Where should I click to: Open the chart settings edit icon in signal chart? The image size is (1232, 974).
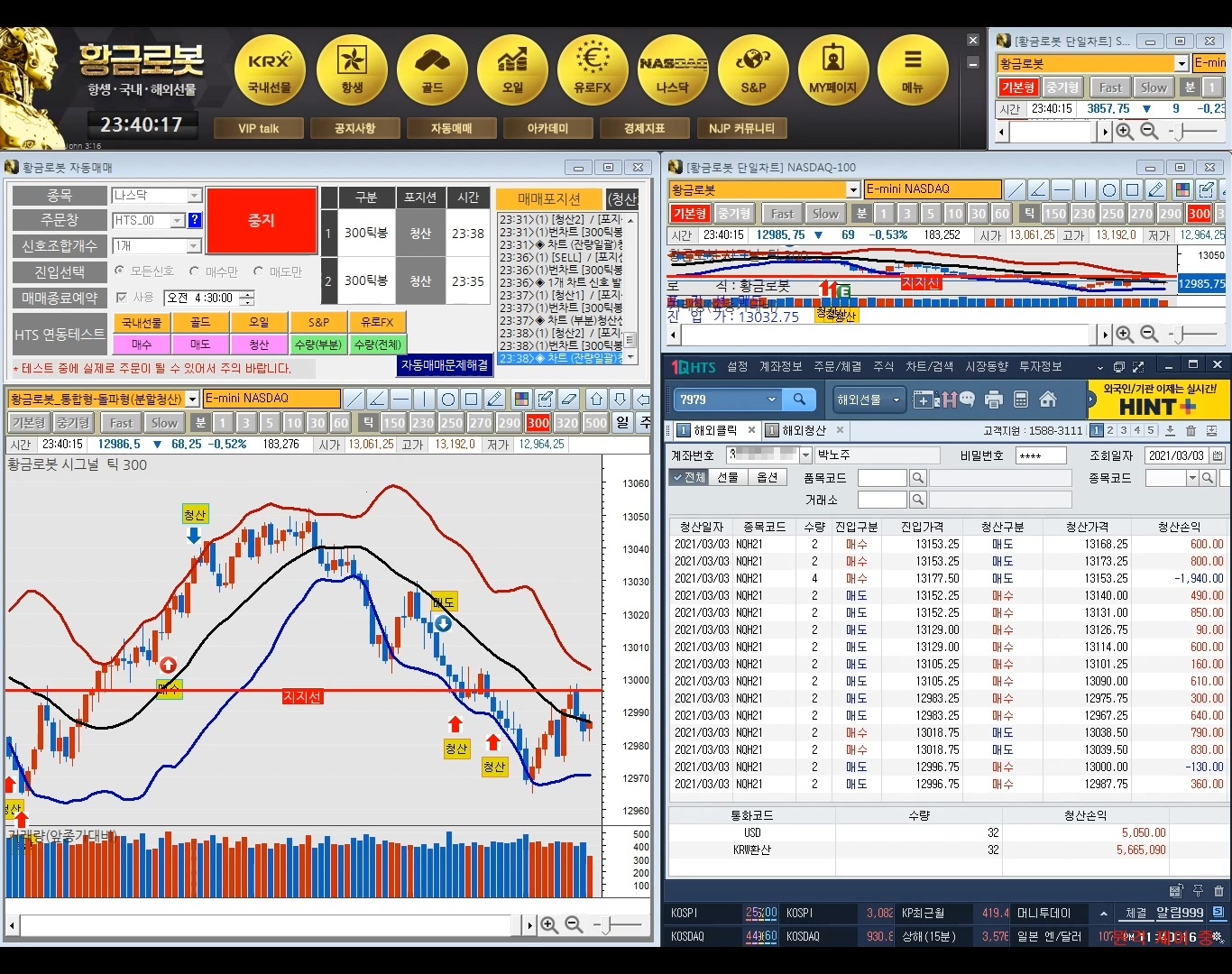545,399
